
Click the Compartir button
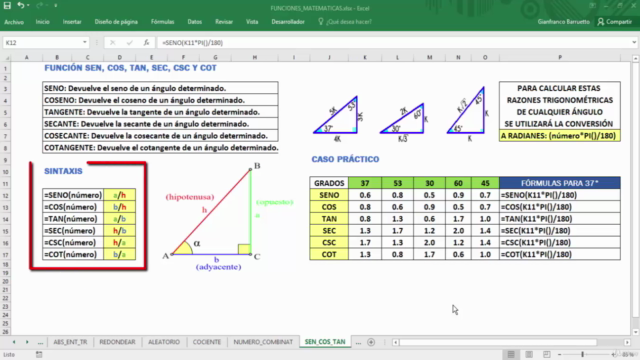[615, 22]
